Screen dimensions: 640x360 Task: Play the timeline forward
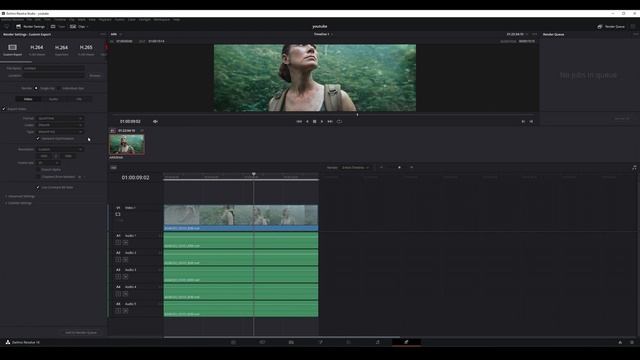(x=322, y=121)
